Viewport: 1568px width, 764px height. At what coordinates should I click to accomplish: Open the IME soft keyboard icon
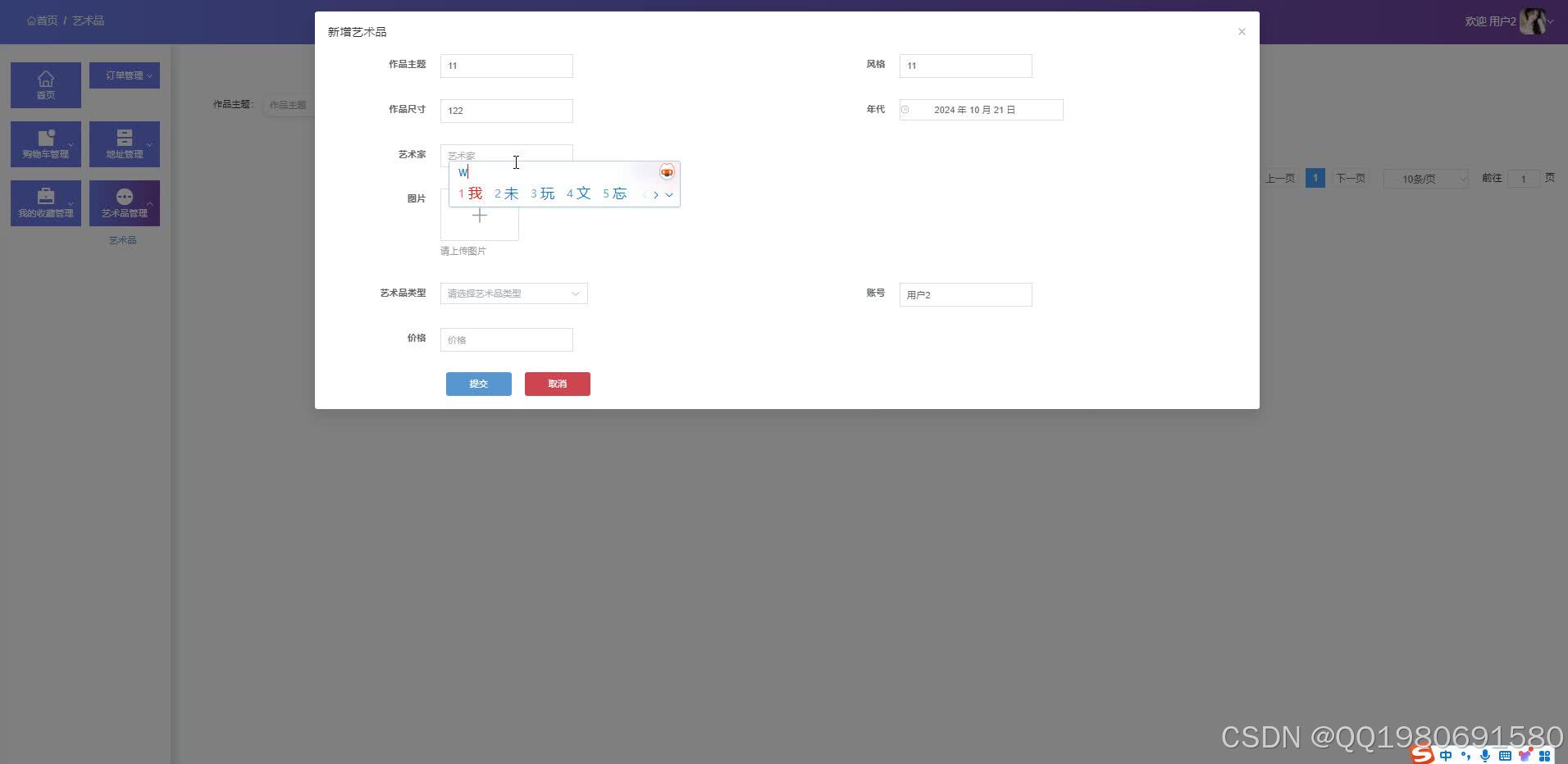(1505, 755)
